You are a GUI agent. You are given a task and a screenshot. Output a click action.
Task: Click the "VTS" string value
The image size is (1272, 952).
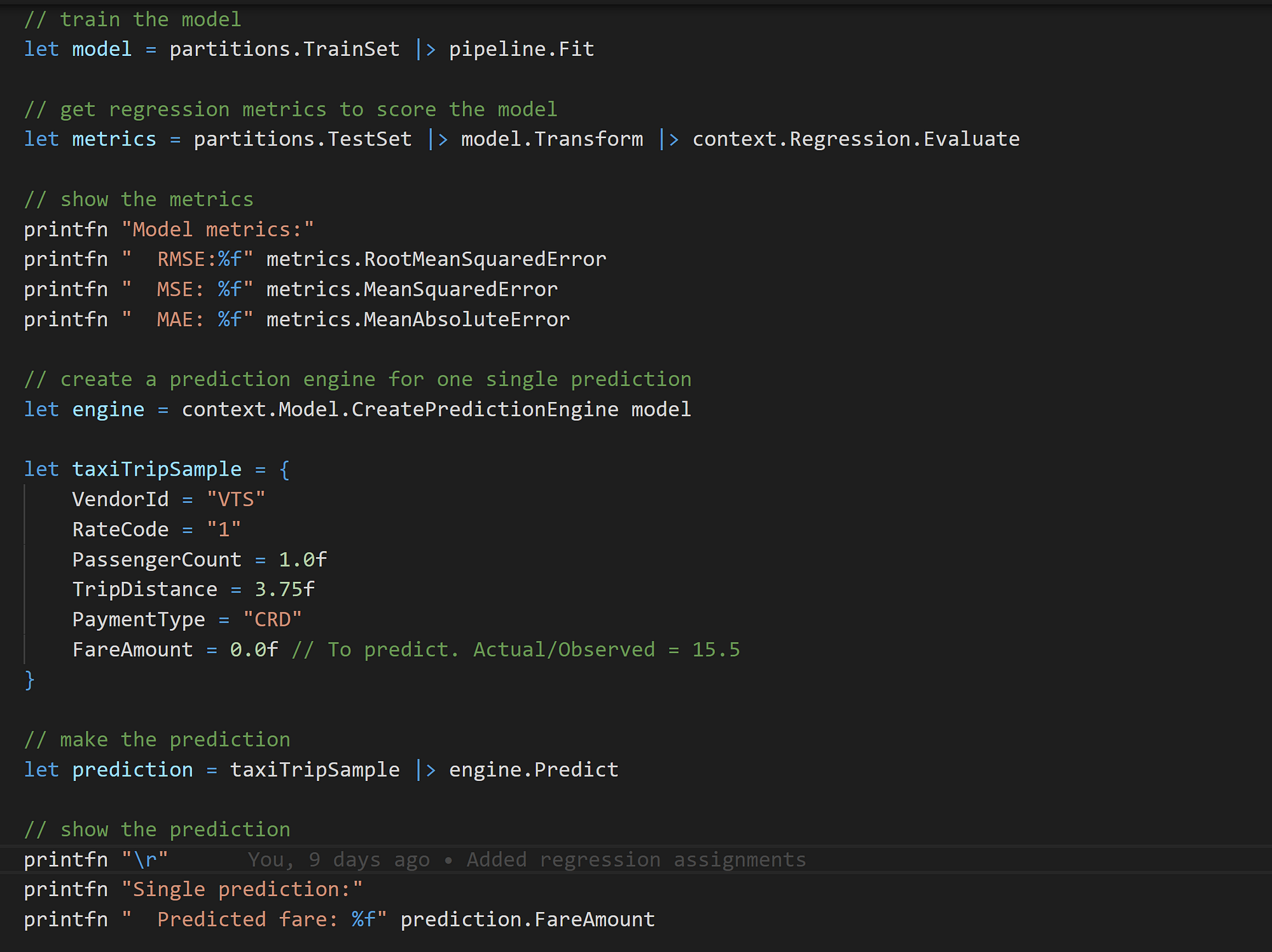pyautogui.click(x=236, y=500)
